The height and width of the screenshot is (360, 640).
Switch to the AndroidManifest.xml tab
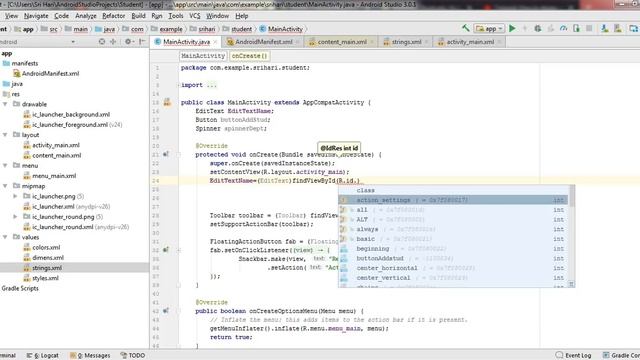point(263,42)
